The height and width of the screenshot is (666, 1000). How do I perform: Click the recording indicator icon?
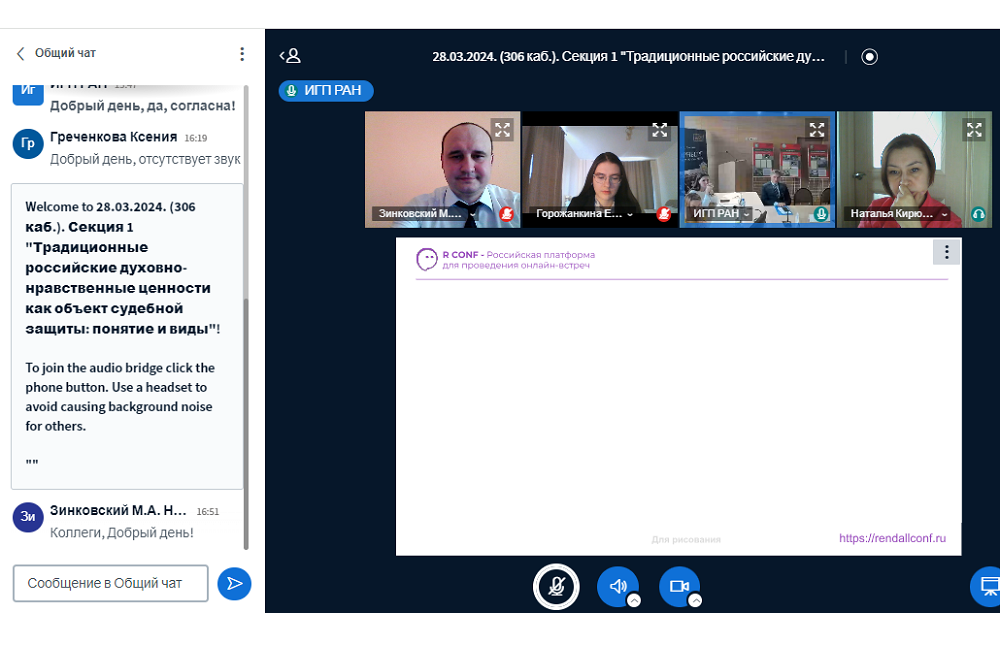[x=869, y=57]
